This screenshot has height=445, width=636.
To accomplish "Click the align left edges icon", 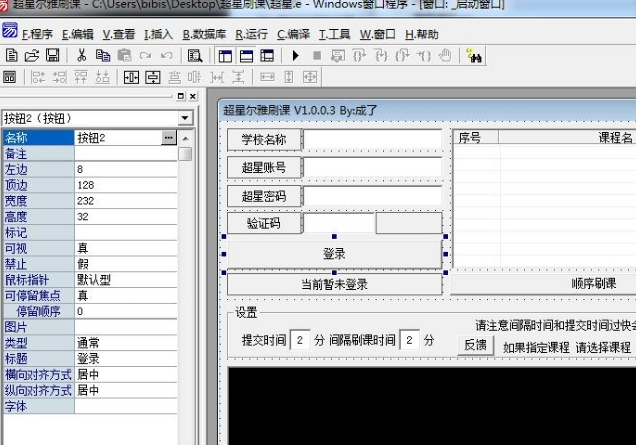I will pos(38,77).
